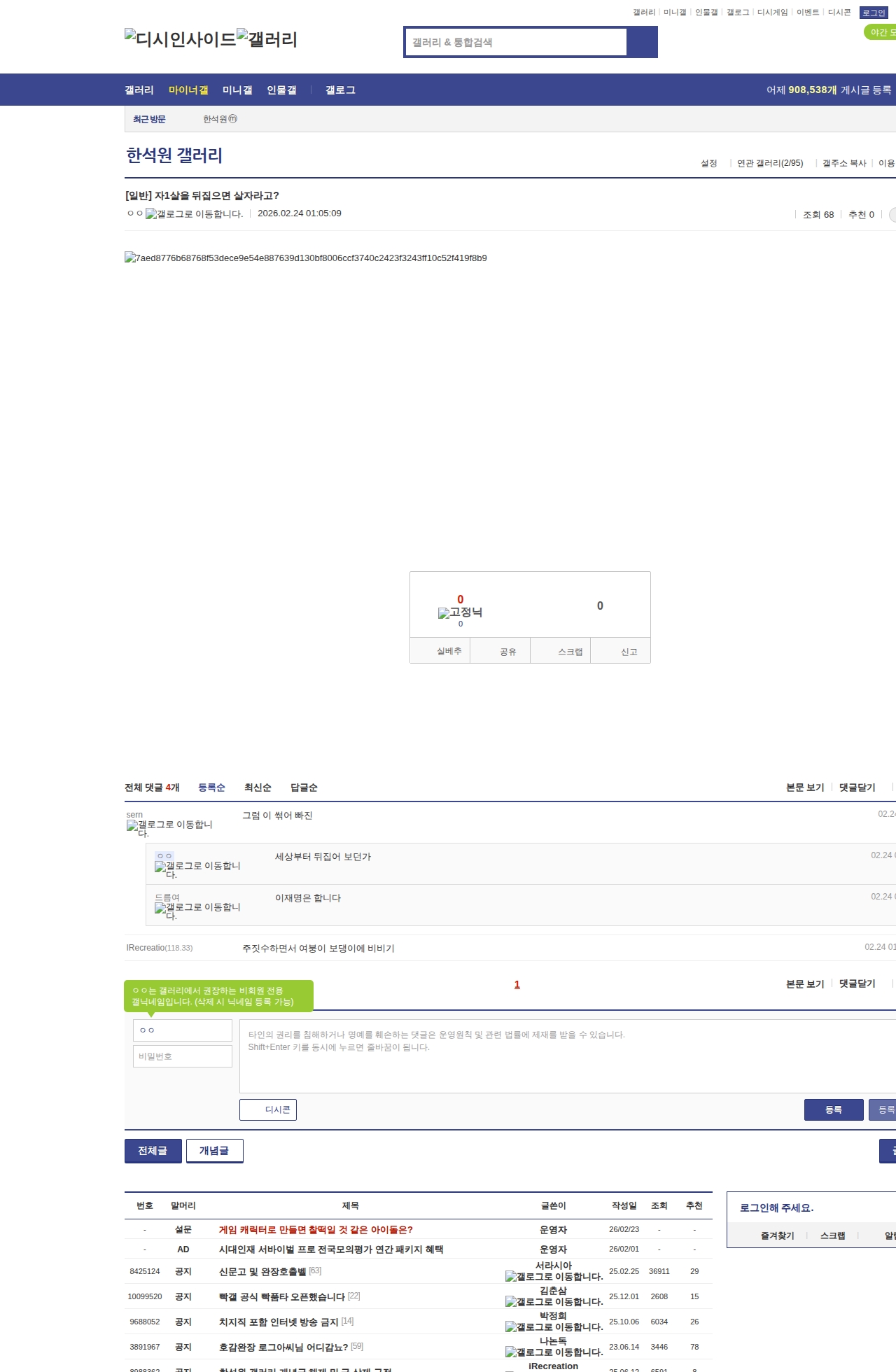This screenshot has height=1372, width=896.
Task: Switch to the 개념글 tab
Action: tap(215, 1151)
